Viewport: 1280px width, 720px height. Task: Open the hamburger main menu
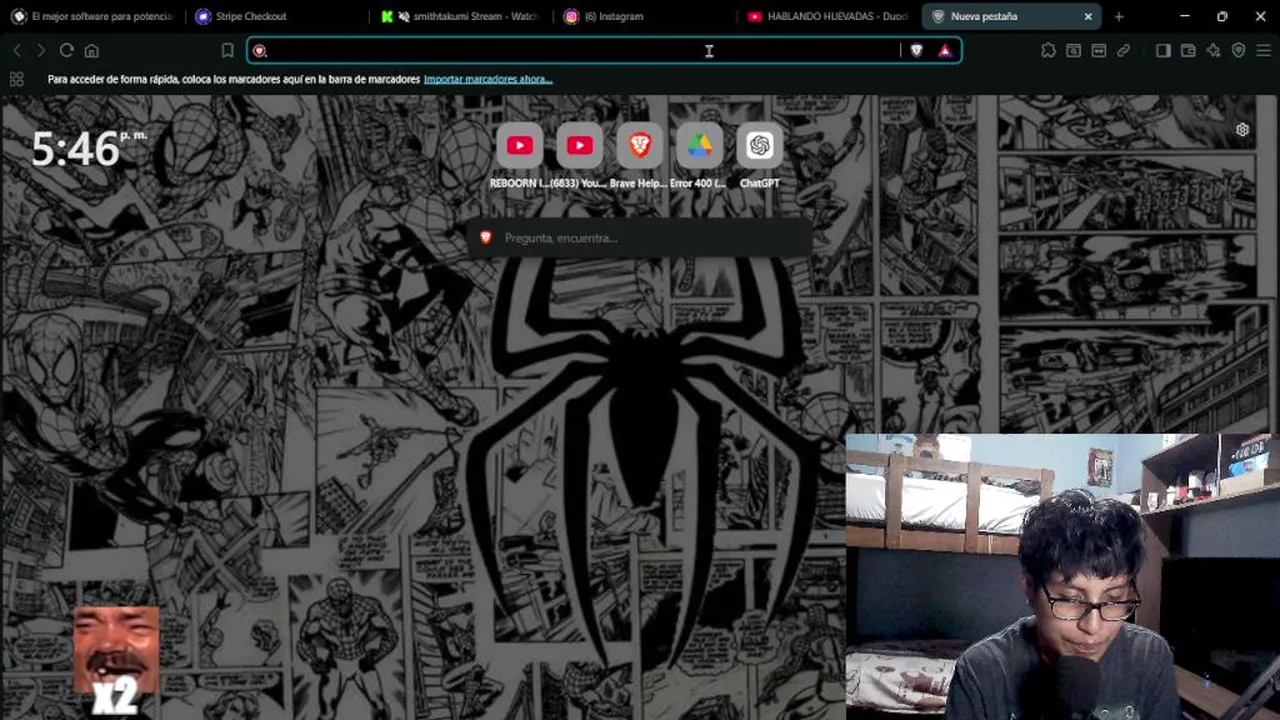click(x=1263, y=51)
